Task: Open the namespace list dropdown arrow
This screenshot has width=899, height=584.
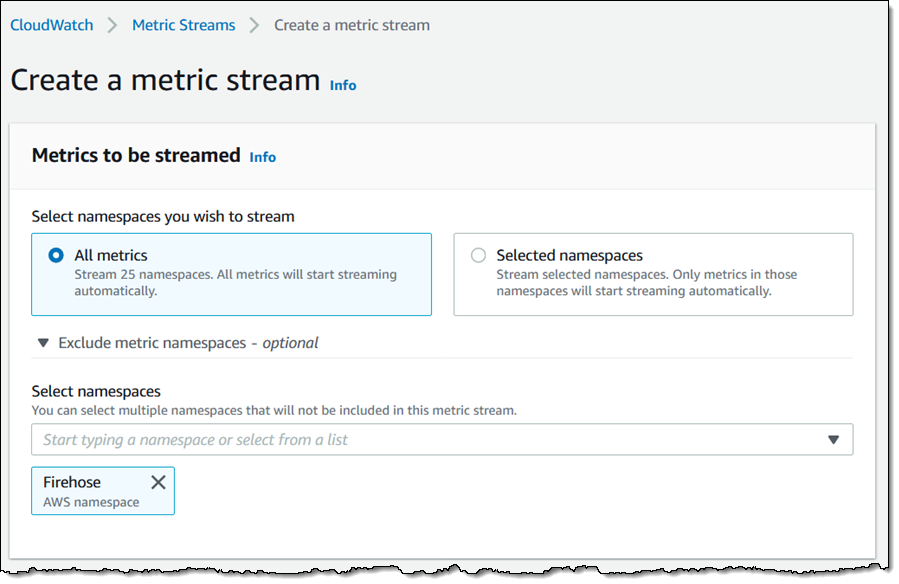Action: coord(833,440)
